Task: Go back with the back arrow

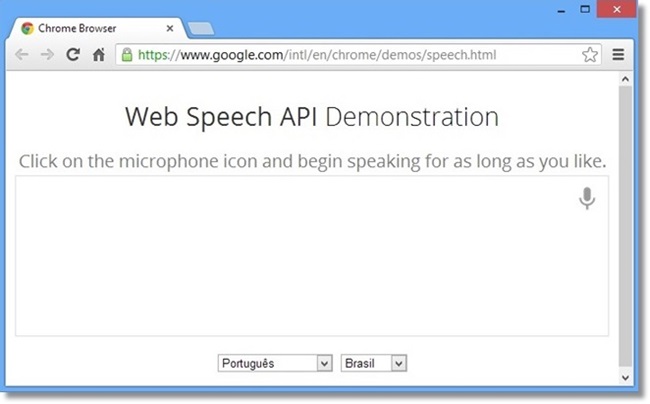Action: click(21, 54)
